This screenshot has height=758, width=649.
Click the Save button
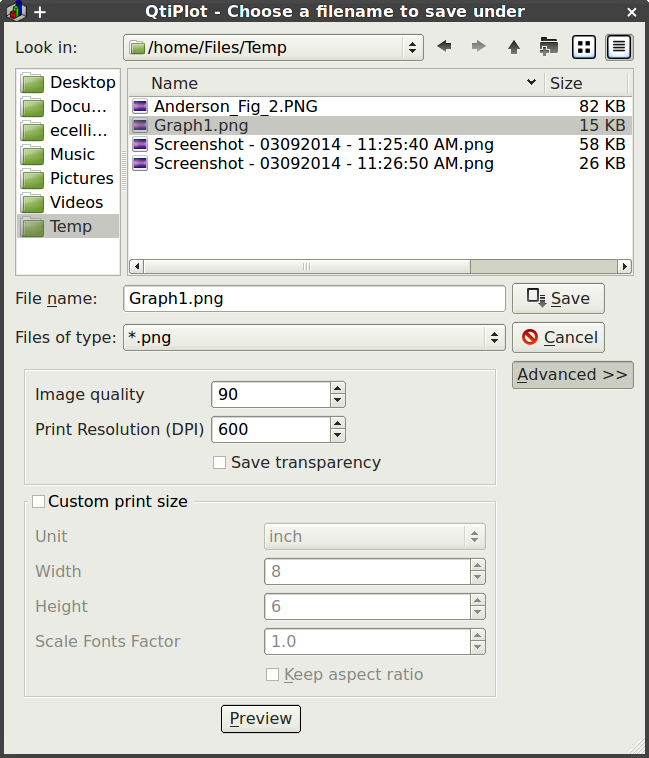coord(558,298)
